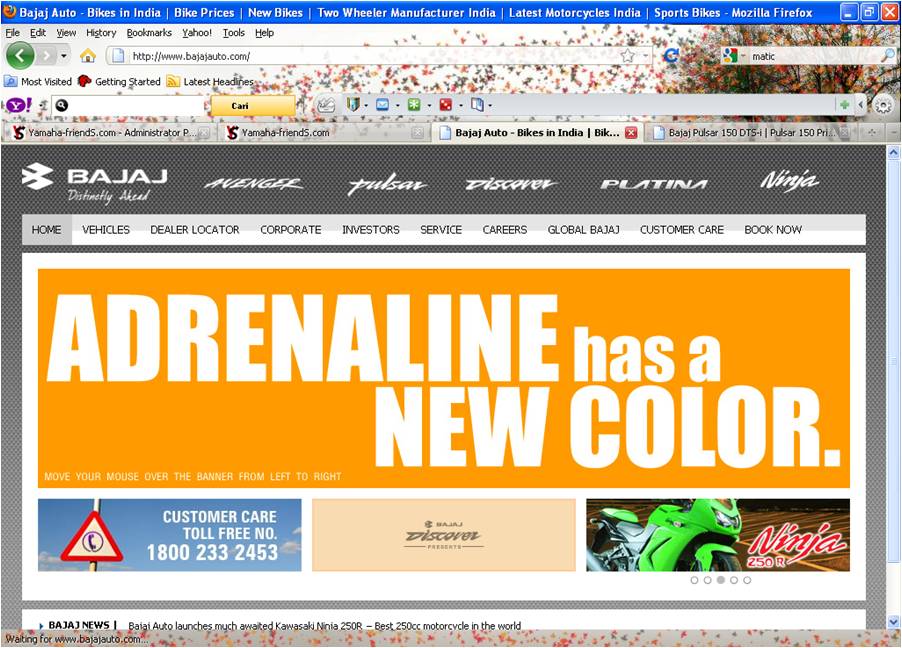Click the search magnifier icon in search box
Screen dimensions: 902x648
pos(887,56)
